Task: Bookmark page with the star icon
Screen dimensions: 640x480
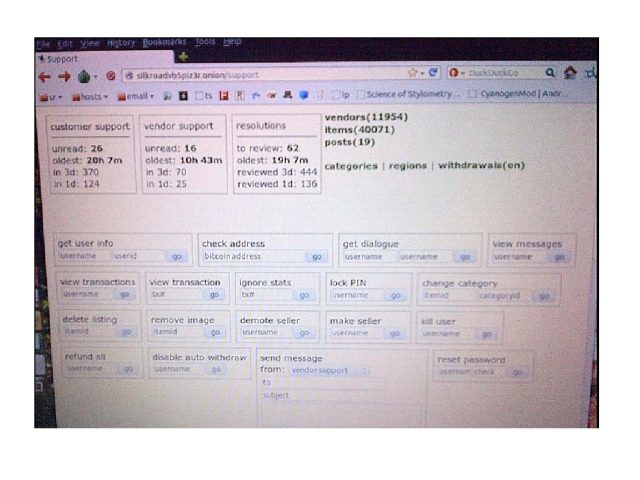Action: click(x=413, y=73)
